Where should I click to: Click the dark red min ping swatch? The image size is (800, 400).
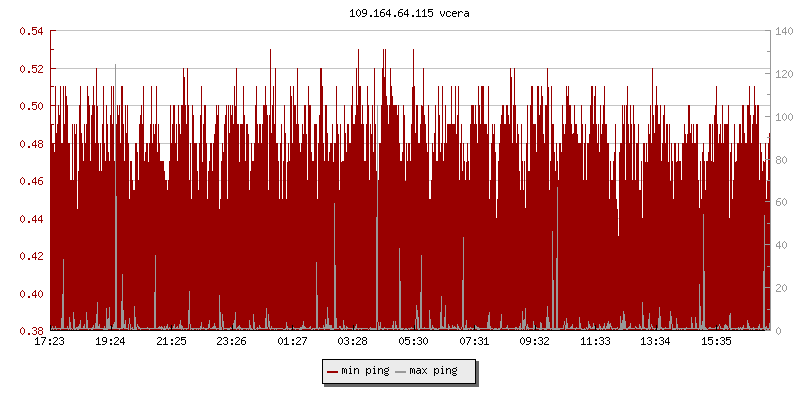pyautogui.click(x=332, y=372)
